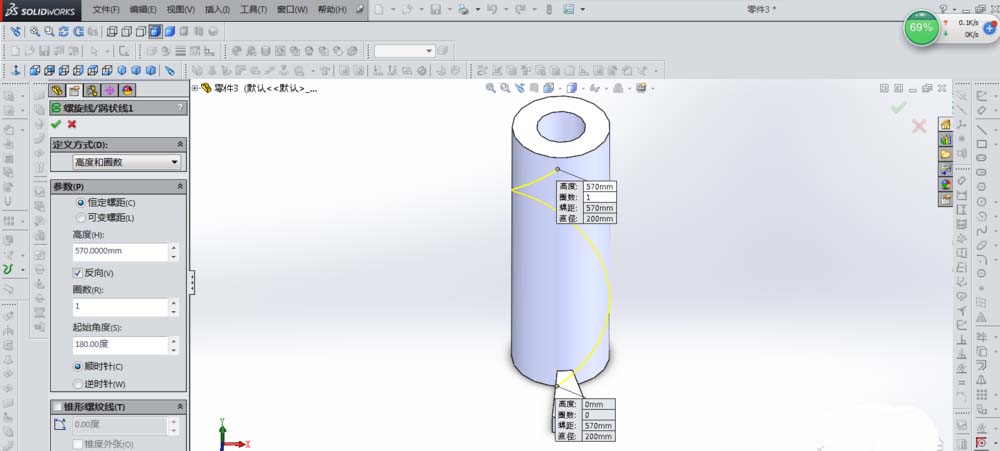Click the zoom to area icon in top toolbar
Viewport: 1000px width, 451px height.
coord(49,31)
